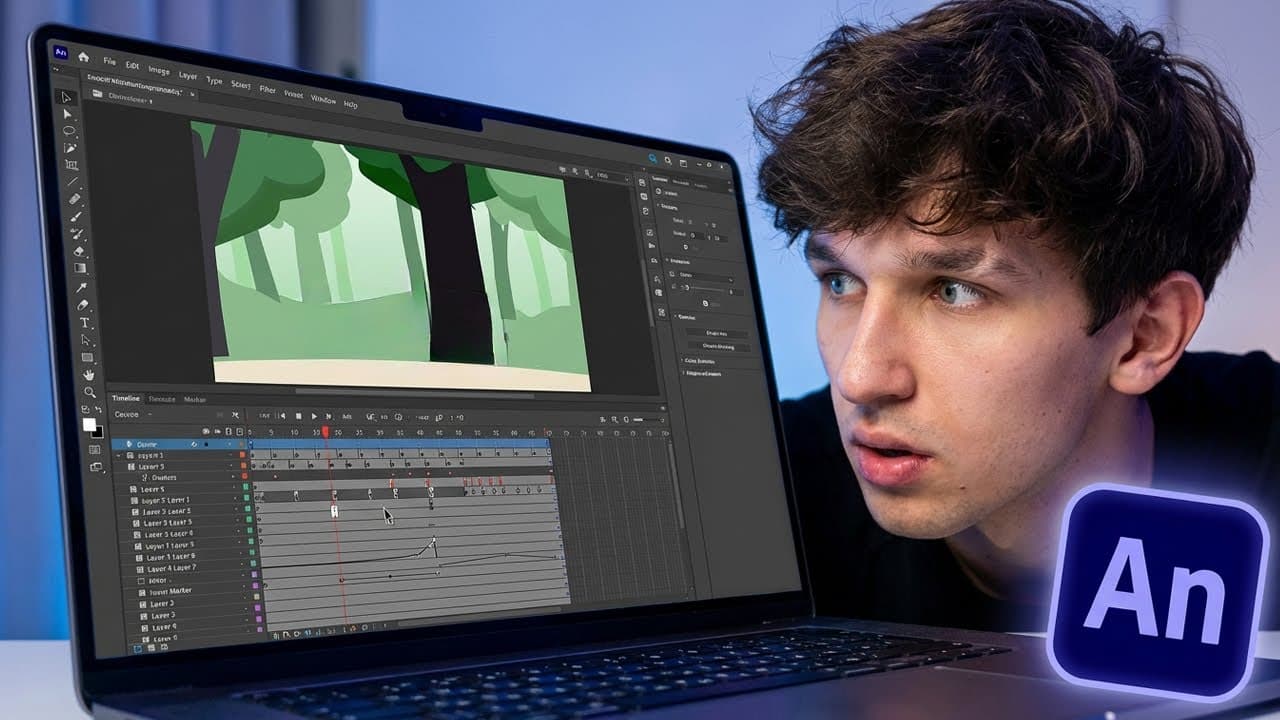Open the File menu
Screen dimensions: 1280x720
(x=109, y=62)
